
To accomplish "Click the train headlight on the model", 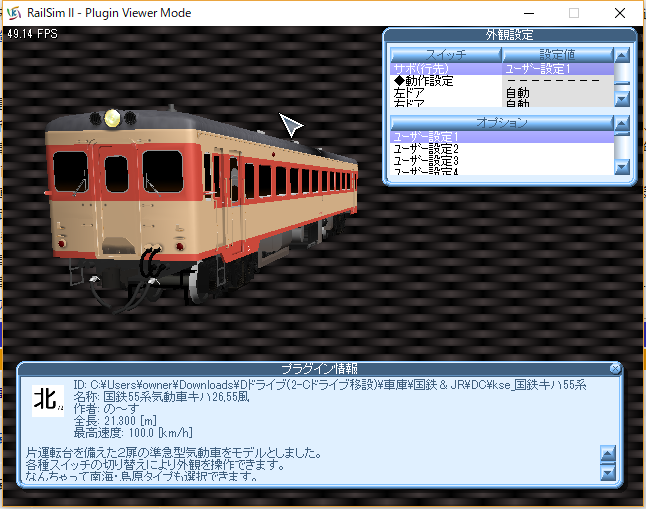I will [112, 118].
